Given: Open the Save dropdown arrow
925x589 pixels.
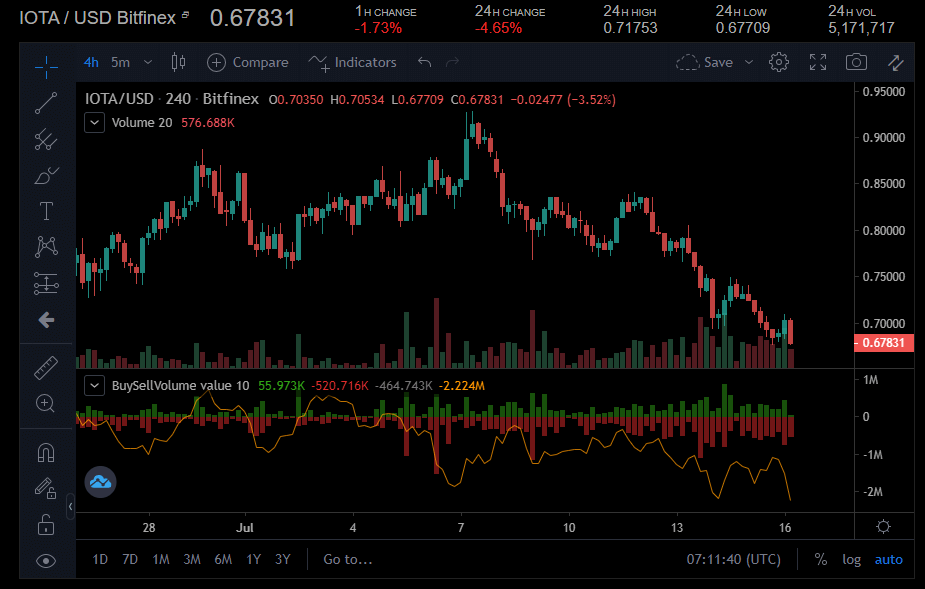Looking at the screenshot, I should tap(749, 62).
